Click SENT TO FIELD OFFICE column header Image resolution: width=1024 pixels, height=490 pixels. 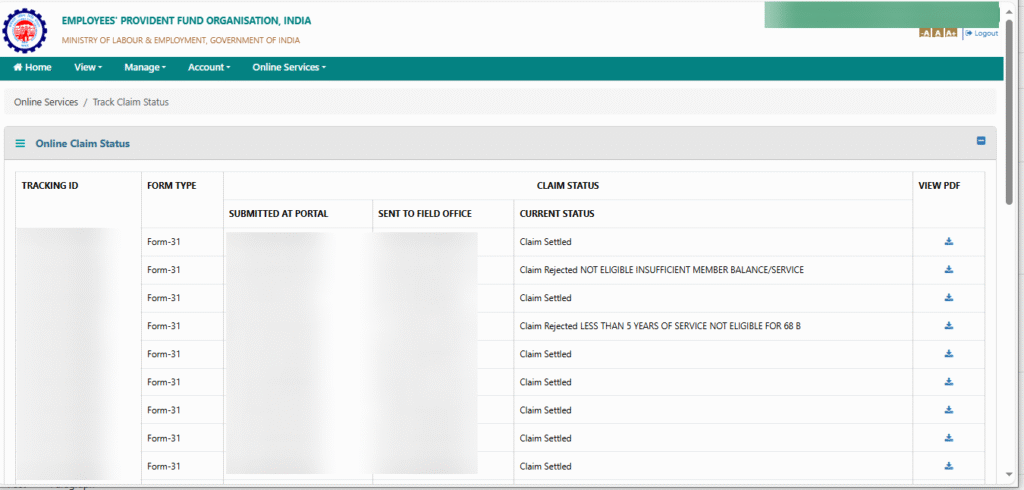point(425,214)
